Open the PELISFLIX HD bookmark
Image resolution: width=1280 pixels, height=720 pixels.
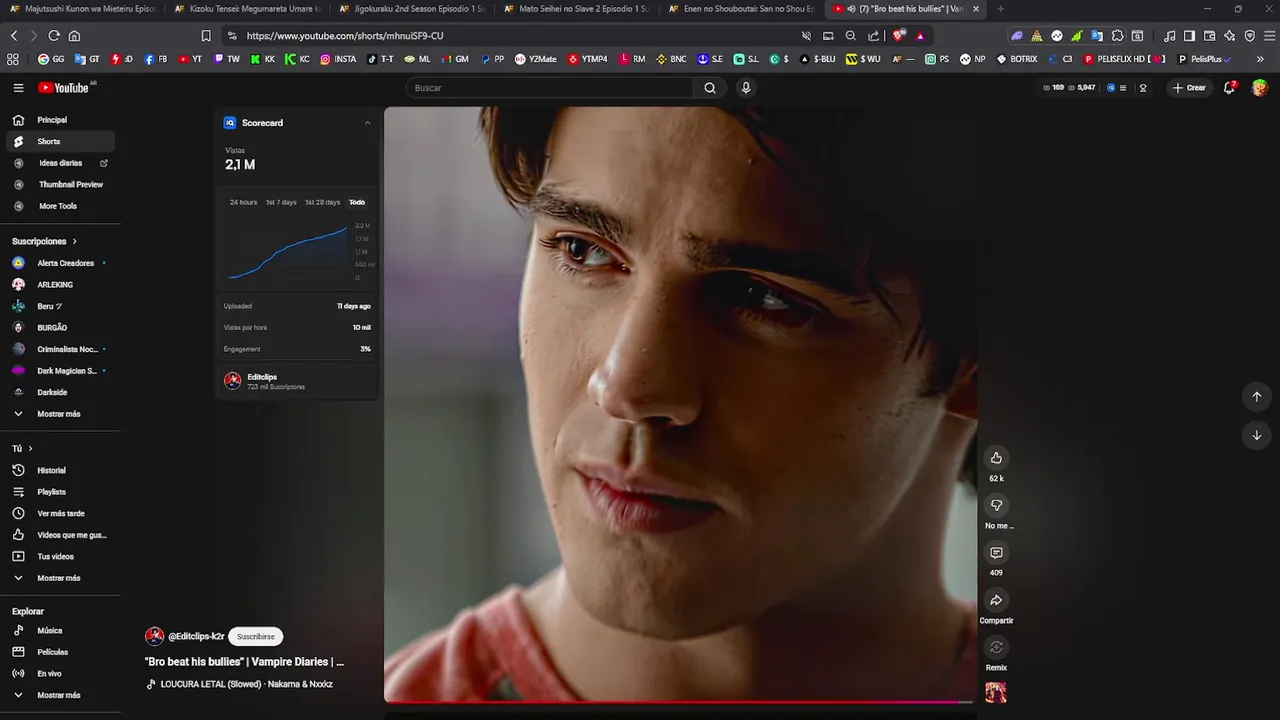(x=1125, y=59)
